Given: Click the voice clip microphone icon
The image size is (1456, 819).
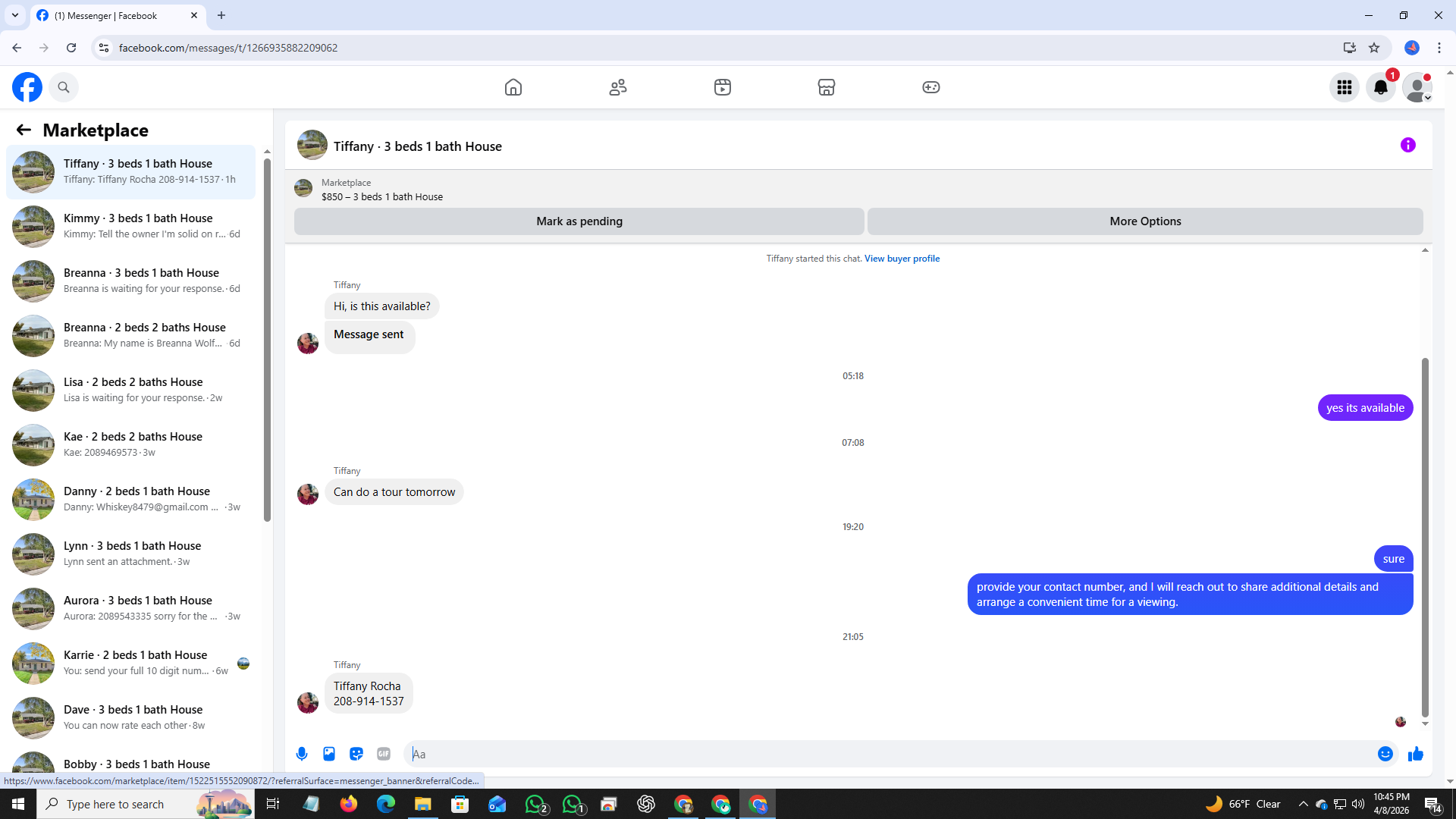Looking at the screenshot, I should tap(302, 754).
